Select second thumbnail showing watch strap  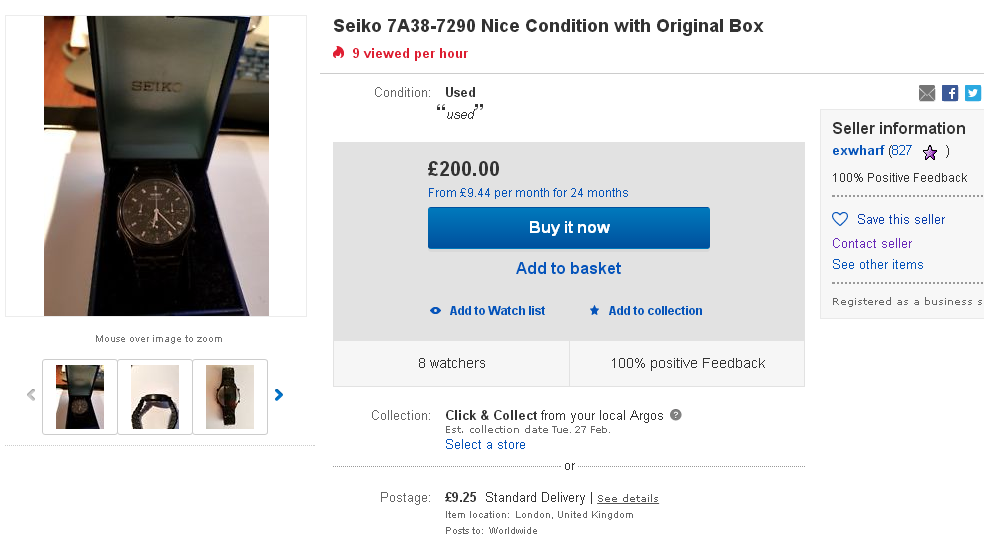155,397
